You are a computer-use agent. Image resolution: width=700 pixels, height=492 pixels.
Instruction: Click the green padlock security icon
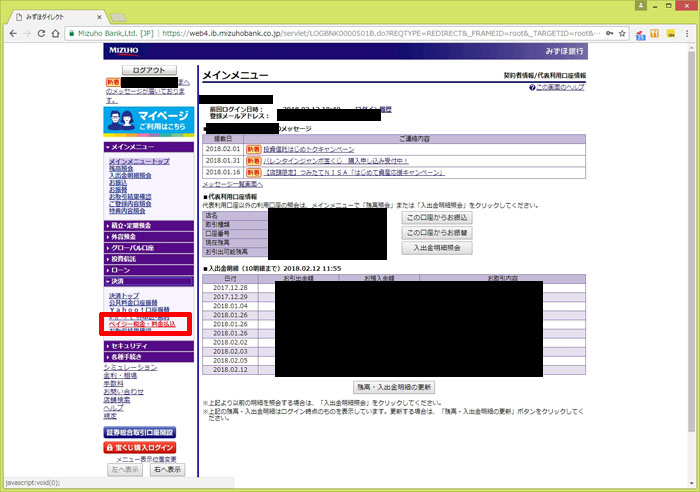(x=71, y=33)
